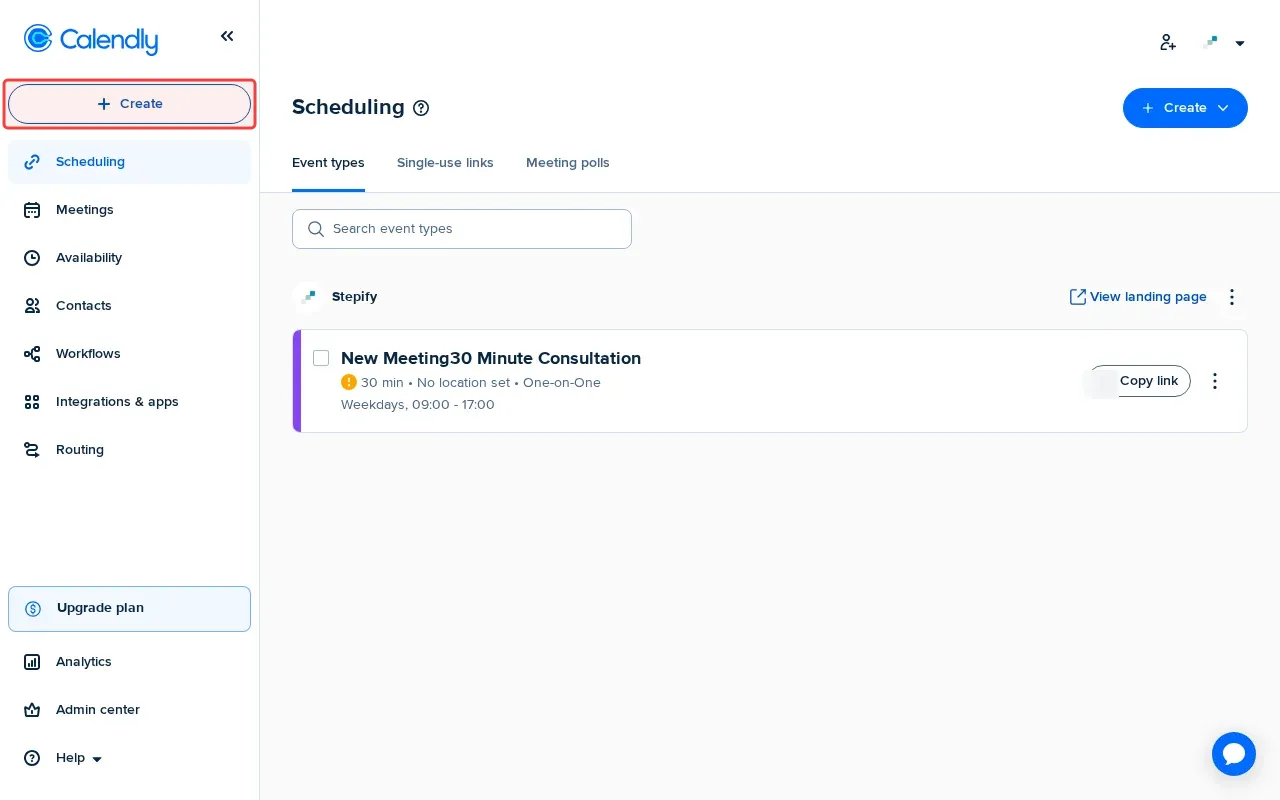Open the Create dropdown at top right

[x=1185, y=107]
